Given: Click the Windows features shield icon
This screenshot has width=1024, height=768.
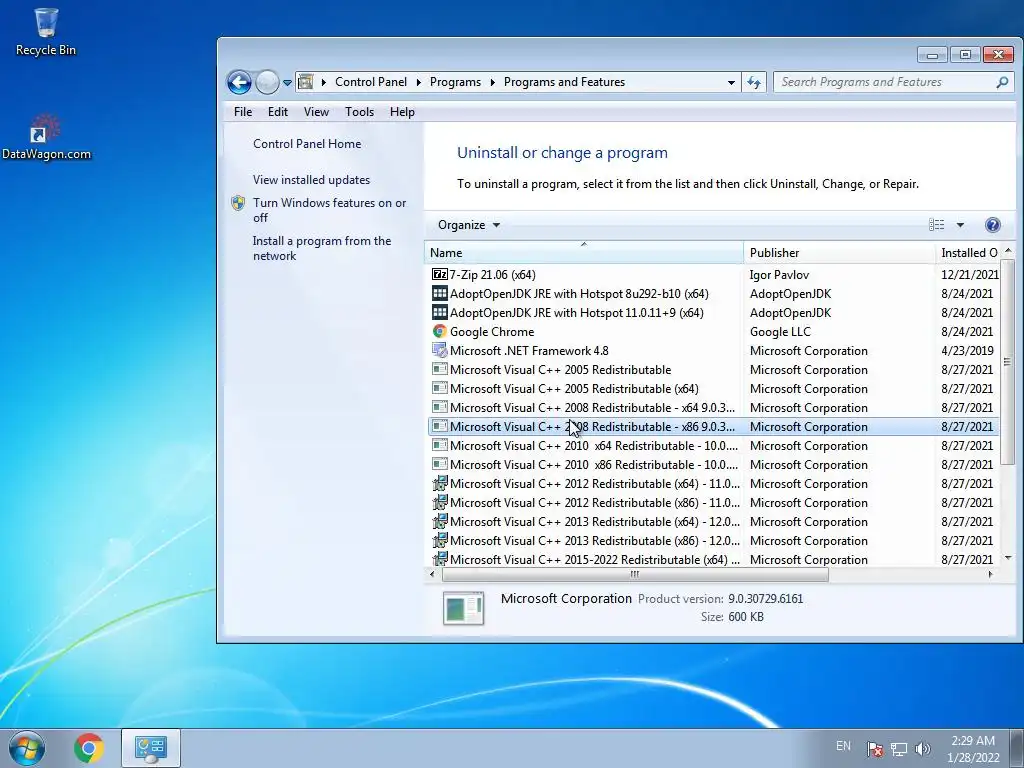Looking at the screenshot, I should (x=238, y=203).
